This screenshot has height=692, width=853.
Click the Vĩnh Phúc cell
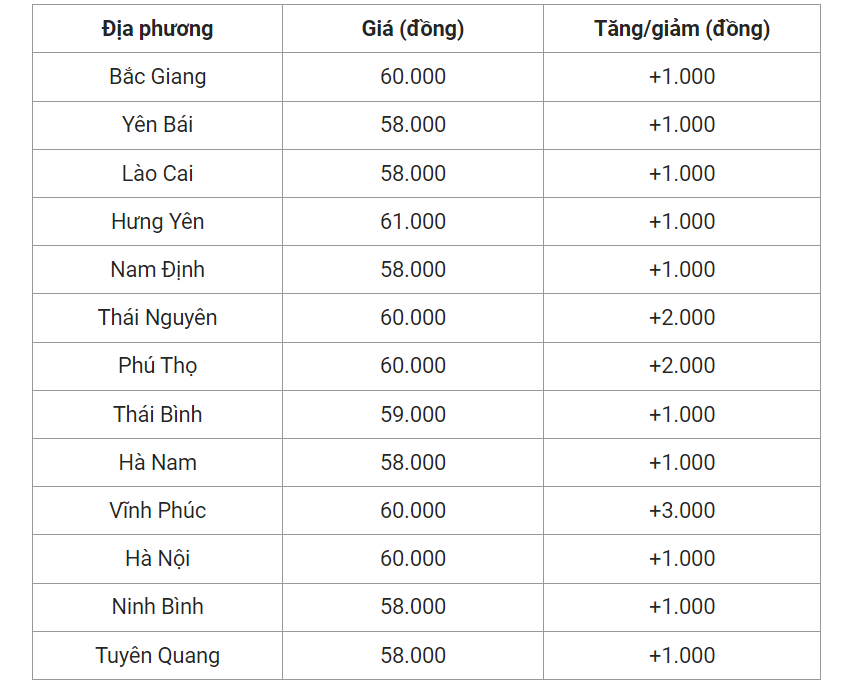(157, 510)
